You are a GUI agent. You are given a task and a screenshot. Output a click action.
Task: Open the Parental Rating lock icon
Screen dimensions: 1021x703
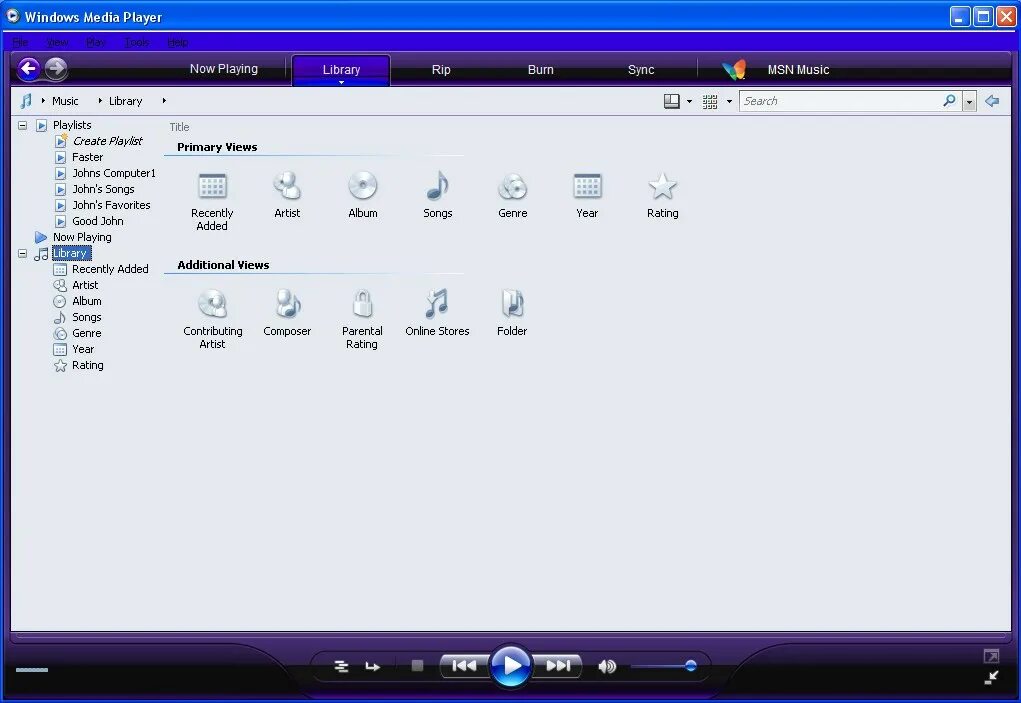[362, 304]
